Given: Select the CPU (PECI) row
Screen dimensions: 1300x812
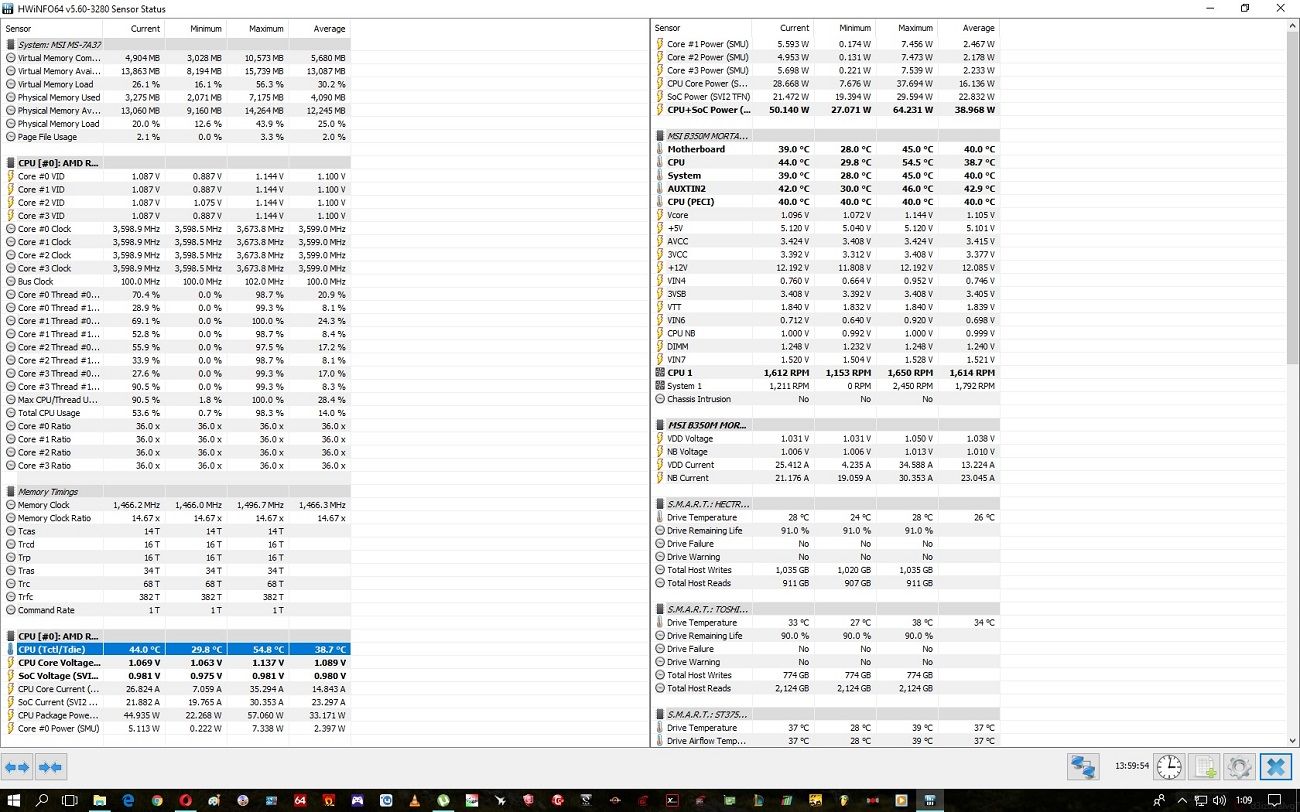Looking at the screenshot, I should [x=826, y=202].
